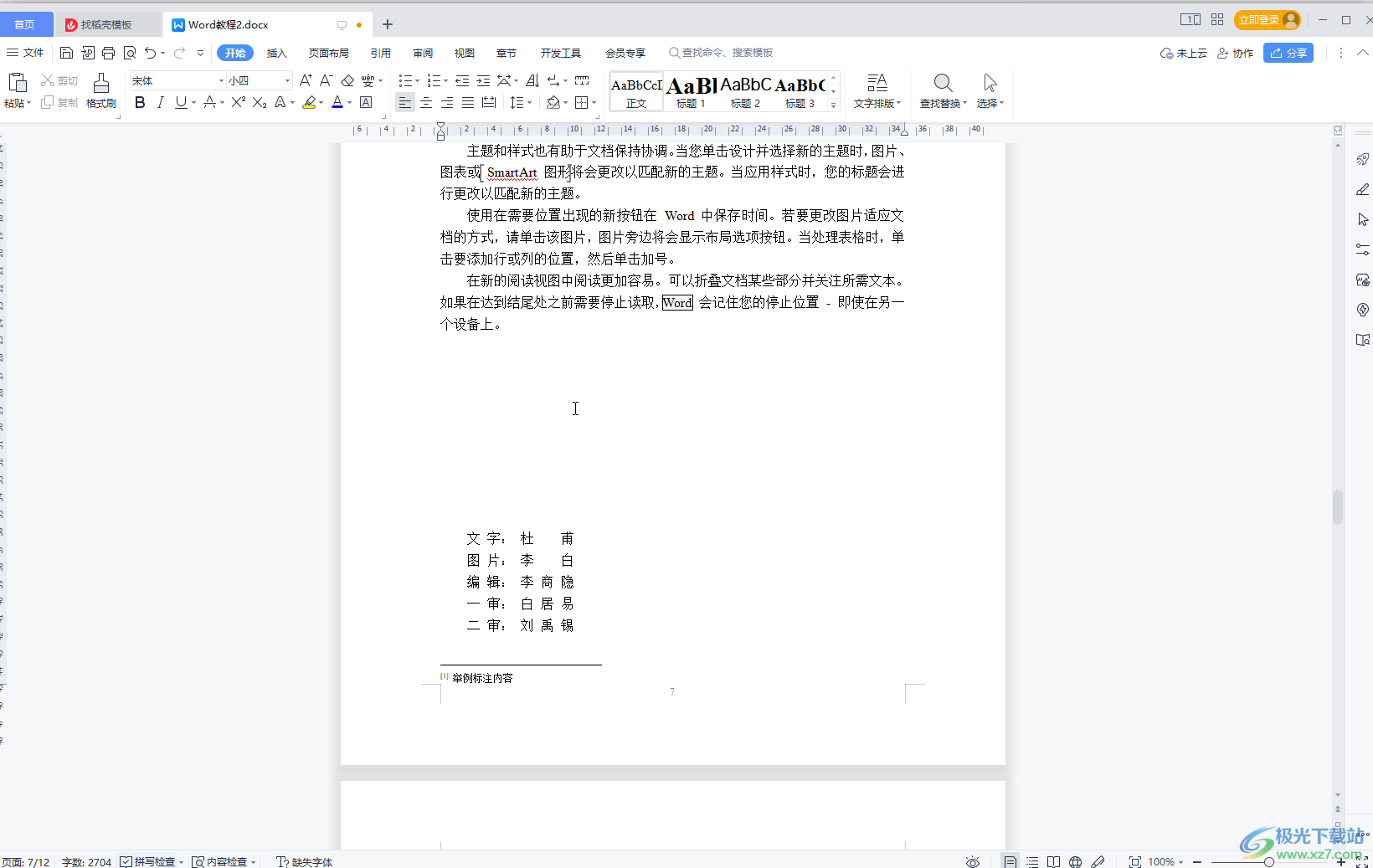The height and width of the screenshot is (868, 1373).
Task: Toggle Underline formatting
Action: point(181,102)
